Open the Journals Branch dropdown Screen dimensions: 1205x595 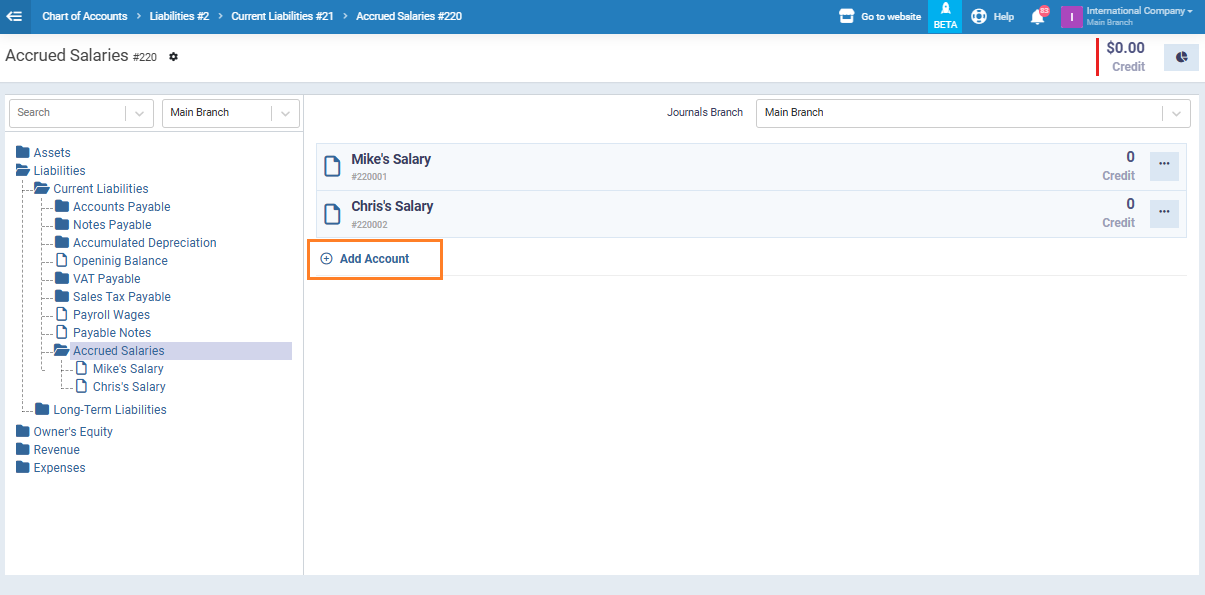coord(972,113)
